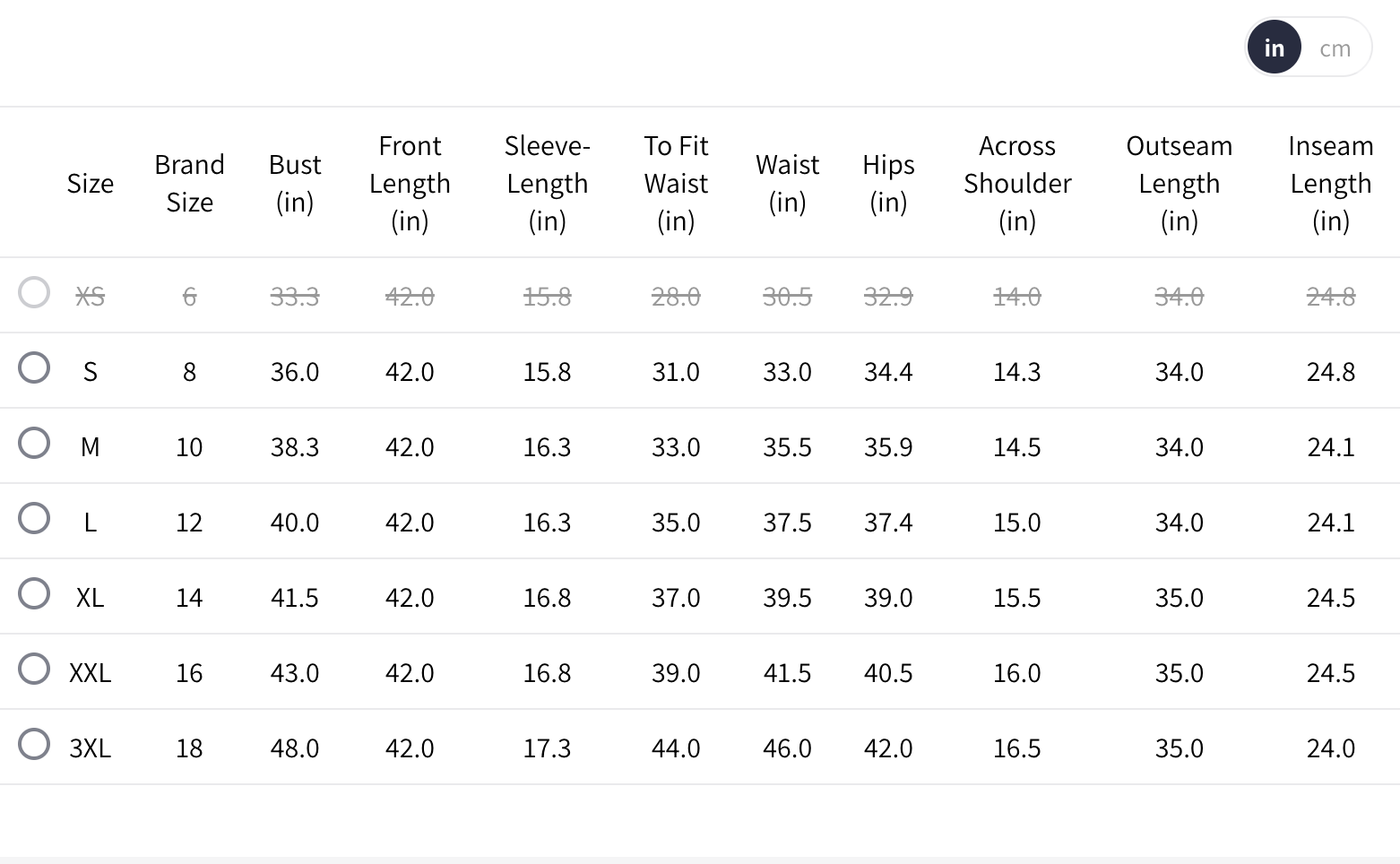Image resolution: width=1400 pixels, height=864 pixels.
Task: Click the Across Shoulder column header
Action: (x=1017, y=183)
